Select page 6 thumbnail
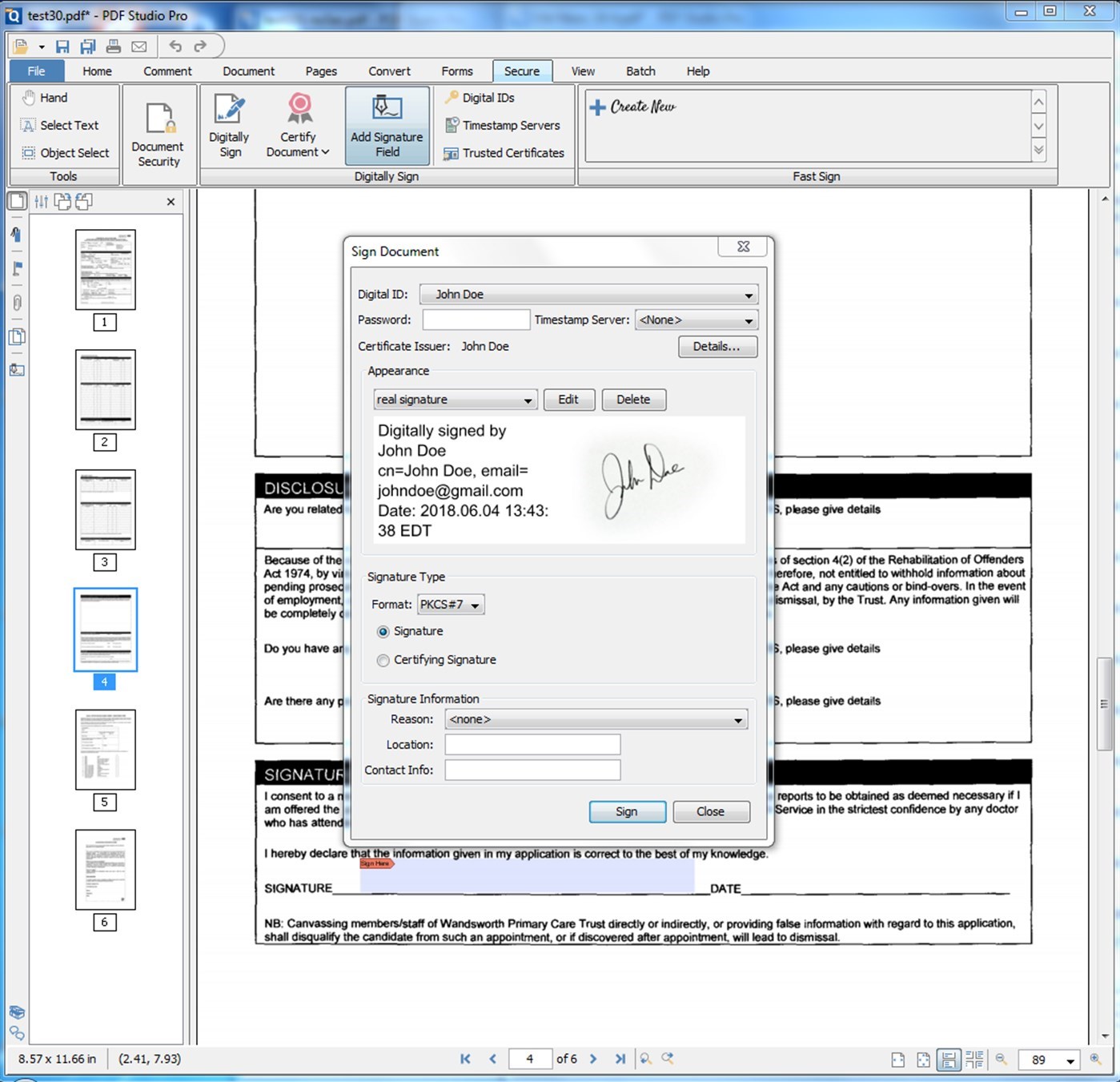The image size is (1120, 1082). tap(106, 870)
